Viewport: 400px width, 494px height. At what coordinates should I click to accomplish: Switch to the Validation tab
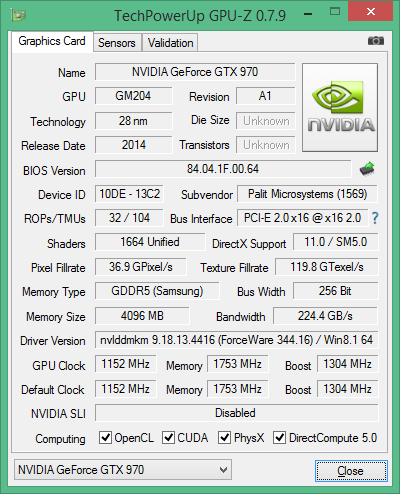point(170,43)
